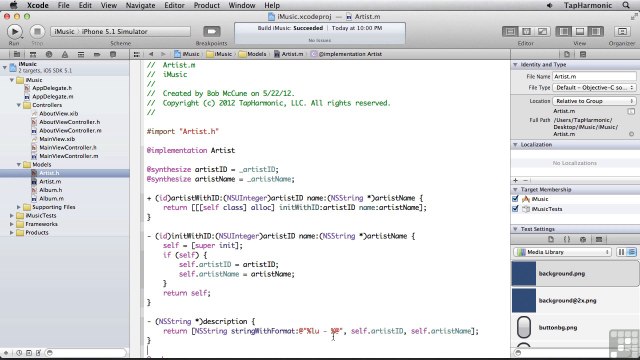Click the Run button in toolbar

pos(14,31)
